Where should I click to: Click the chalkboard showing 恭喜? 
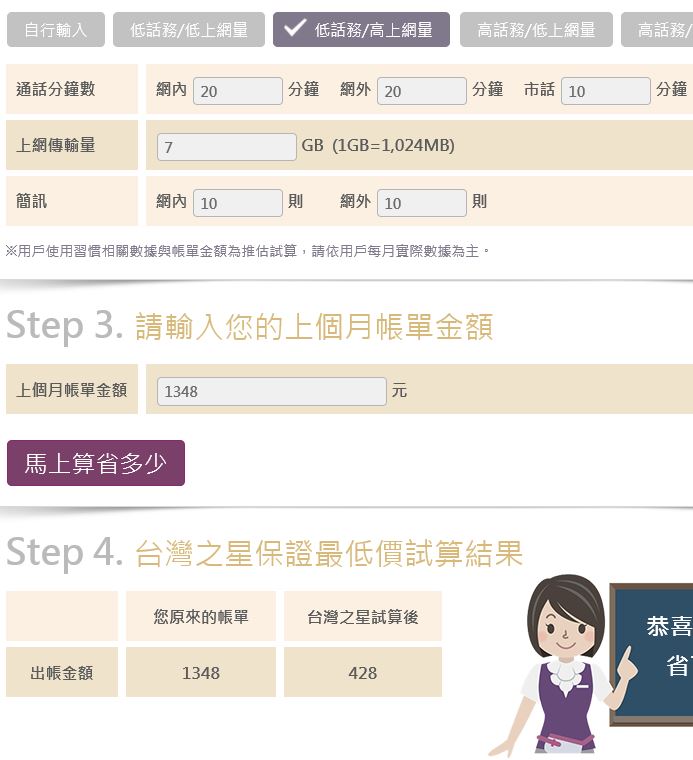click(652, 654)
